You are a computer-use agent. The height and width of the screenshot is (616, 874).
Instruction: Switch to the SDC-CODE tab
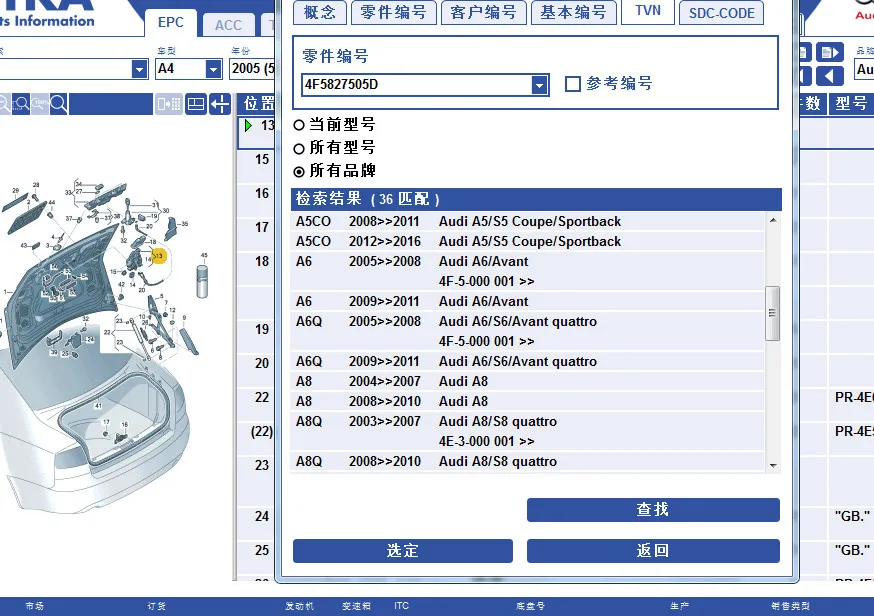(x=721, y=12)
